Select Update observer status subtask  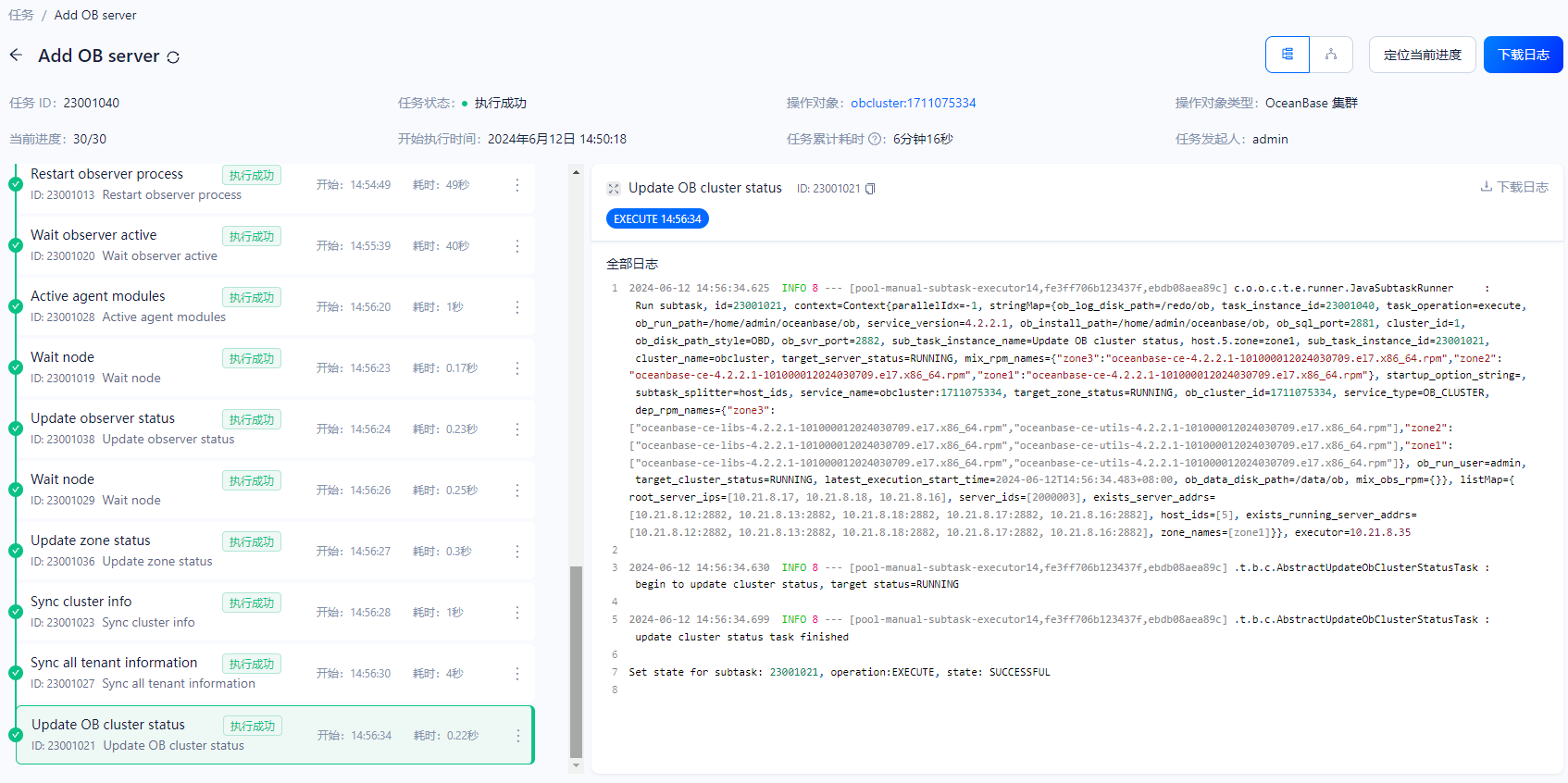point(275,429)
